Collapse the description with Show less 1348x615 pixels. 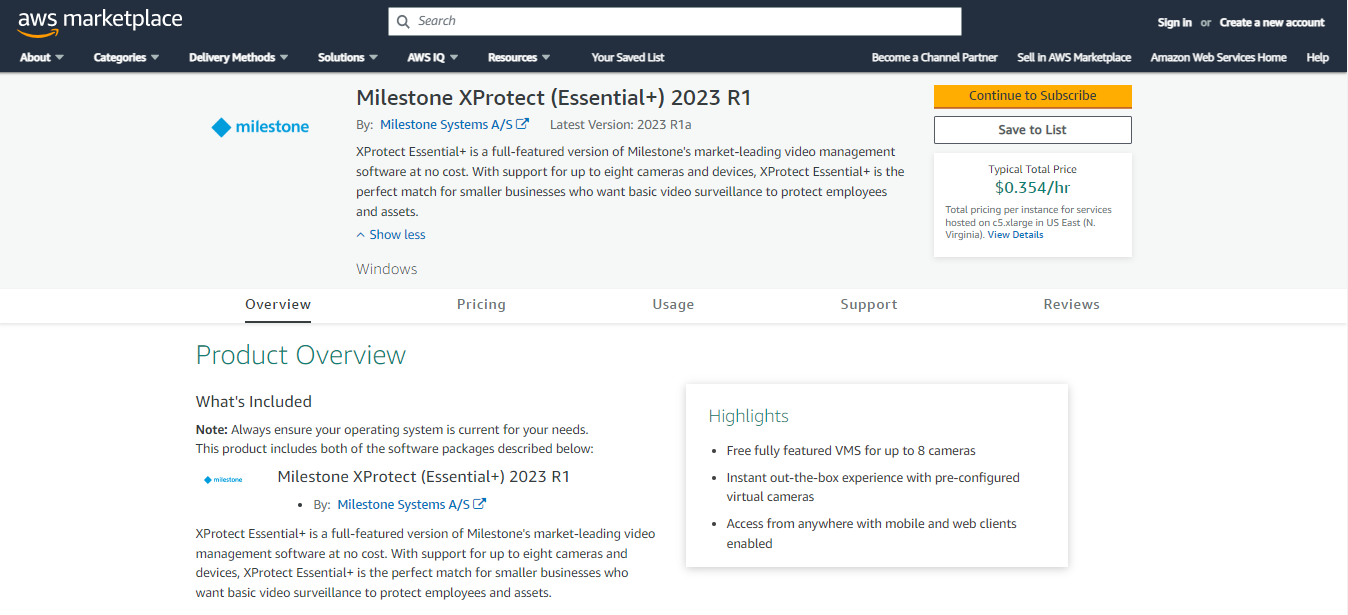point(390,234)
